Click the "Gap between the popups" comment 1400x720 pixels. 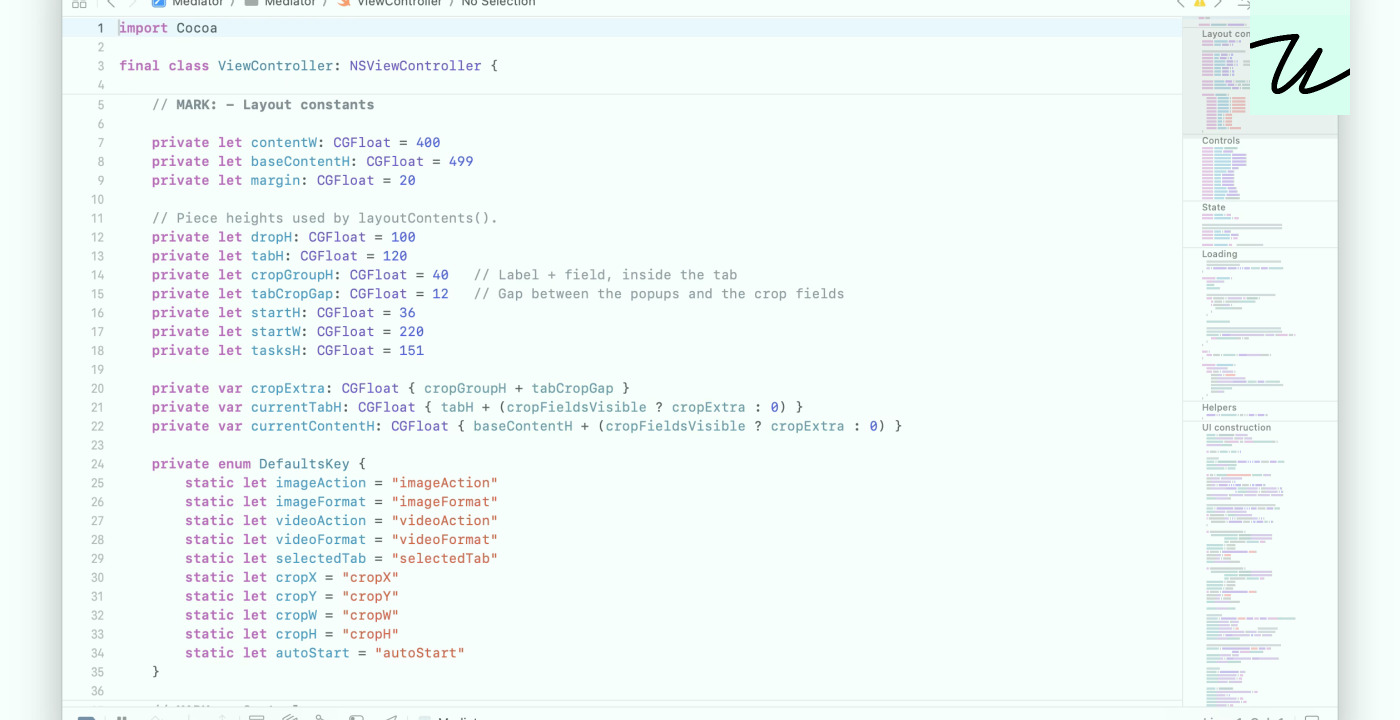click(659, 294)
